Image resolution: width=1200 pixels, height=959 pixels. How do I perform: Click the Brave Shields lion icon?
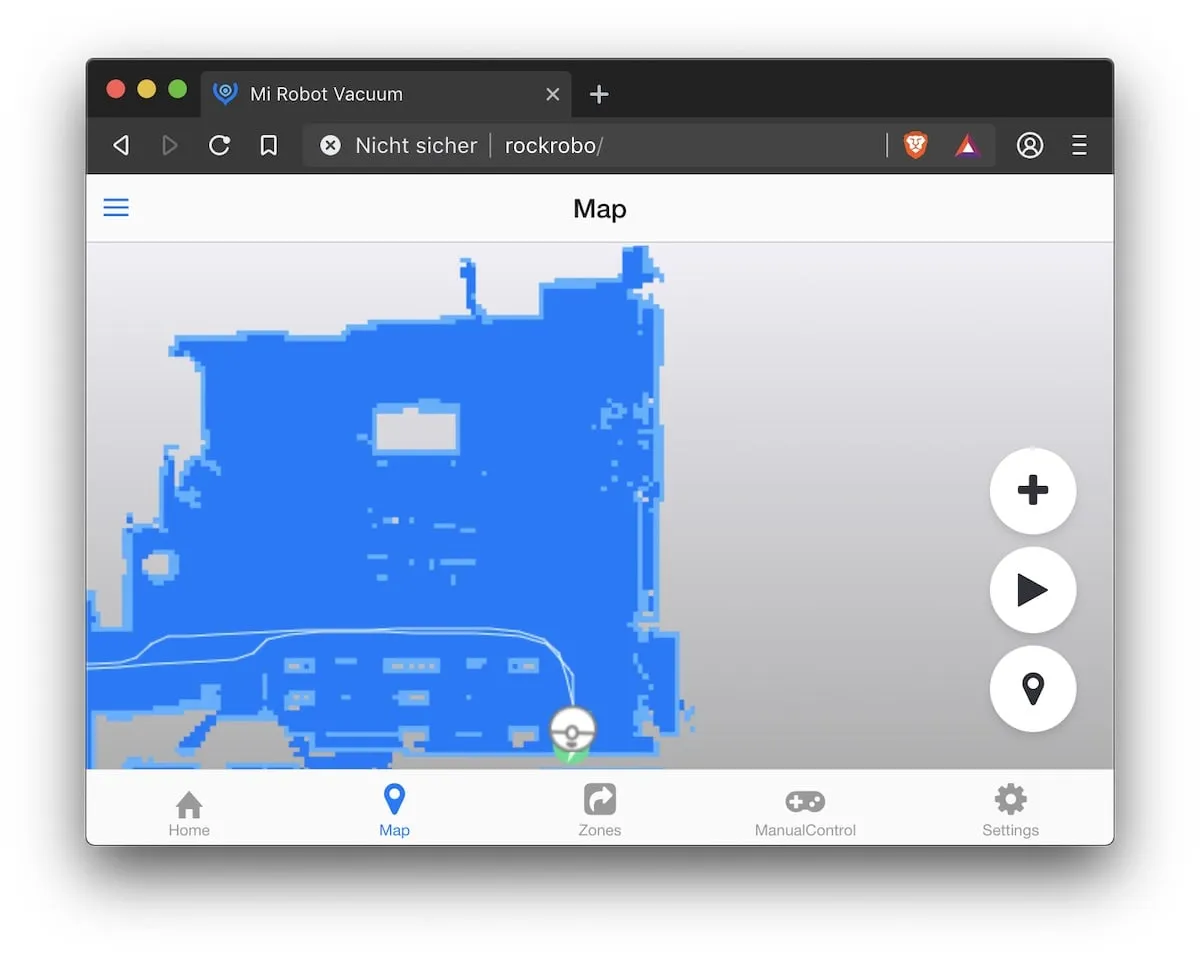[x=915, y=146]
